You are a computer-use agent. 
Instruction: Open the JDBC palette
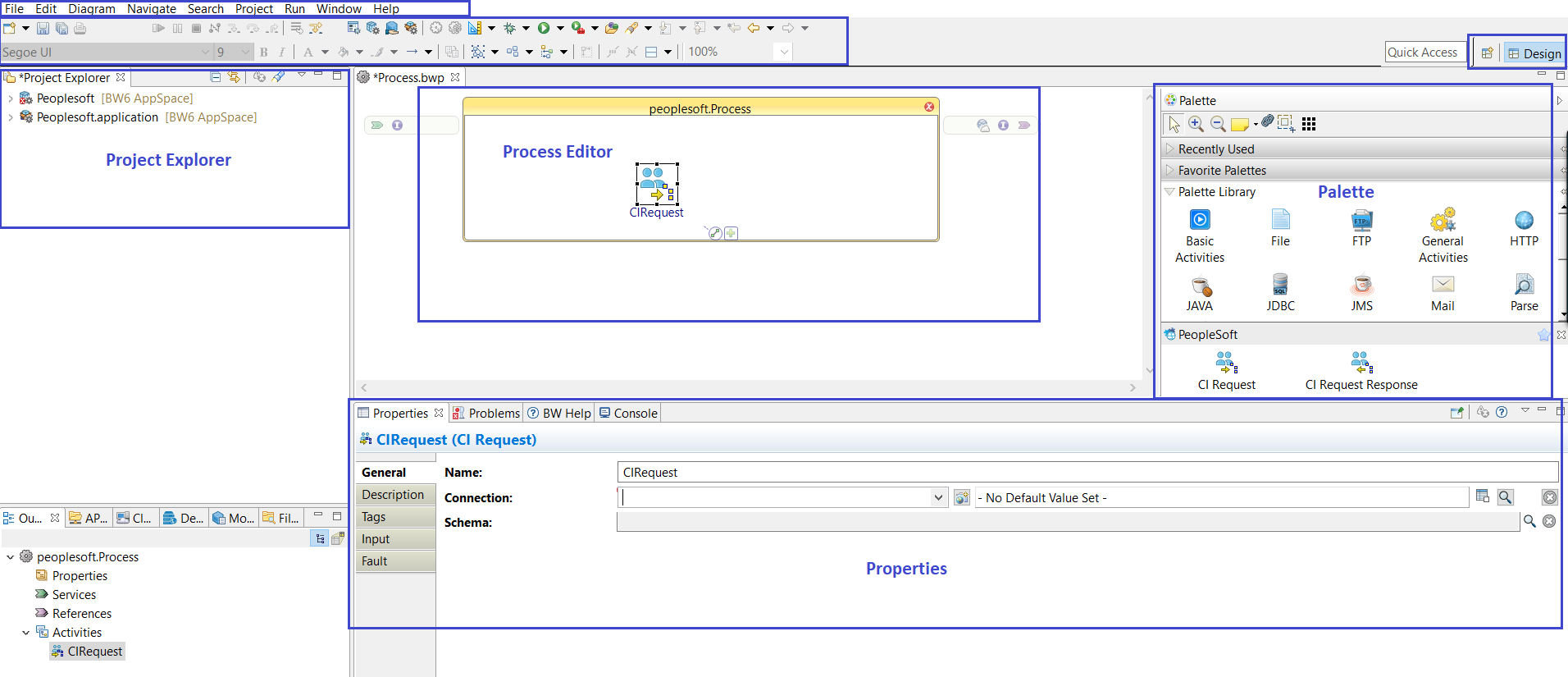click(x=1280, y=294)
